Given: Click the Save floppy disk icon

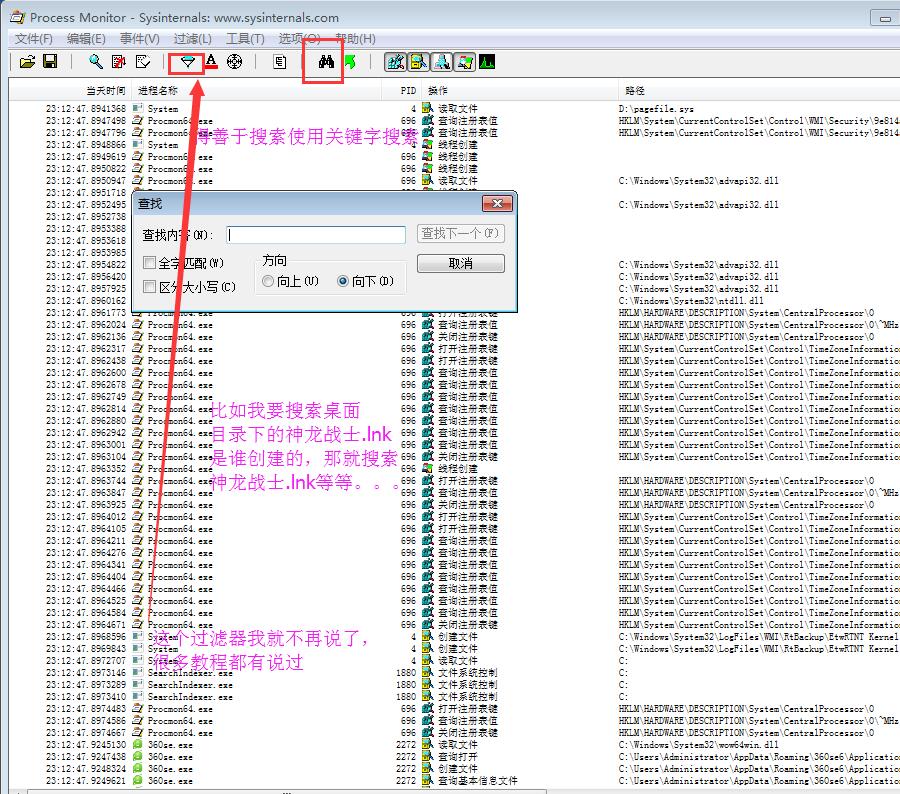Looking at the screenshot, I should click(x=50, y=62).
